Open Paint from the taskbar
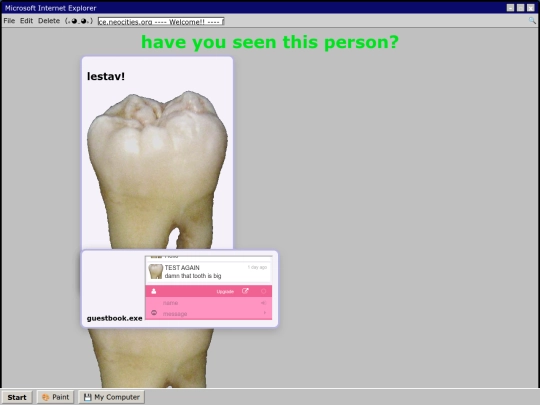This screenshot has width=540, height=405. pyautogui.click(x=55, y=397)
